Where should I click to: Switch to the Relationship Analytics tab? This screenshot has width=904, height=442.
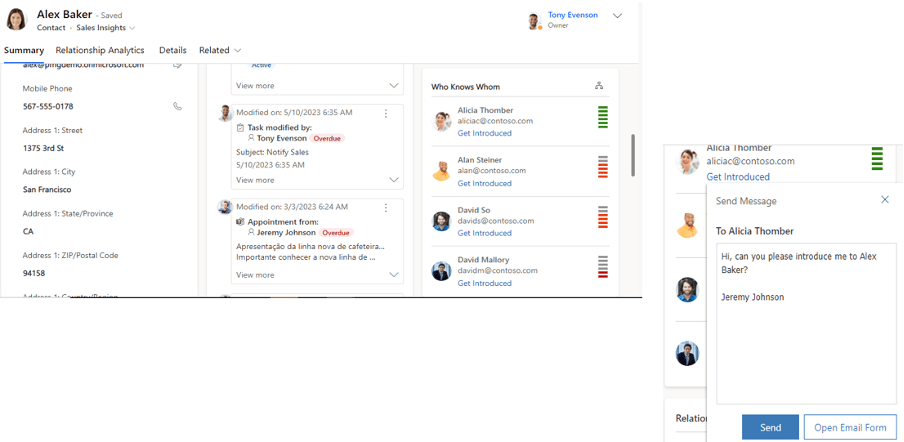click(100, 50)
